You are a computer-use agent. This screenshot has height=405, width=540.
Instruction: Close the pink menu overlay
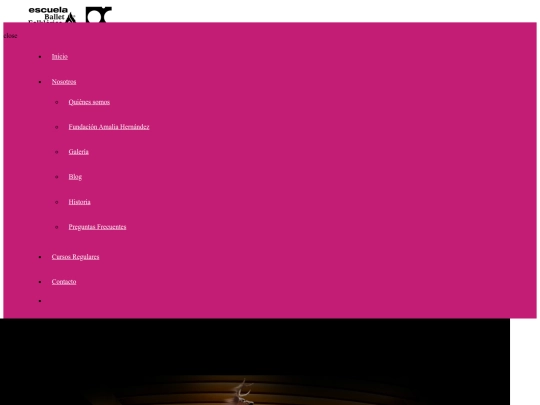(x=10, y=36)
